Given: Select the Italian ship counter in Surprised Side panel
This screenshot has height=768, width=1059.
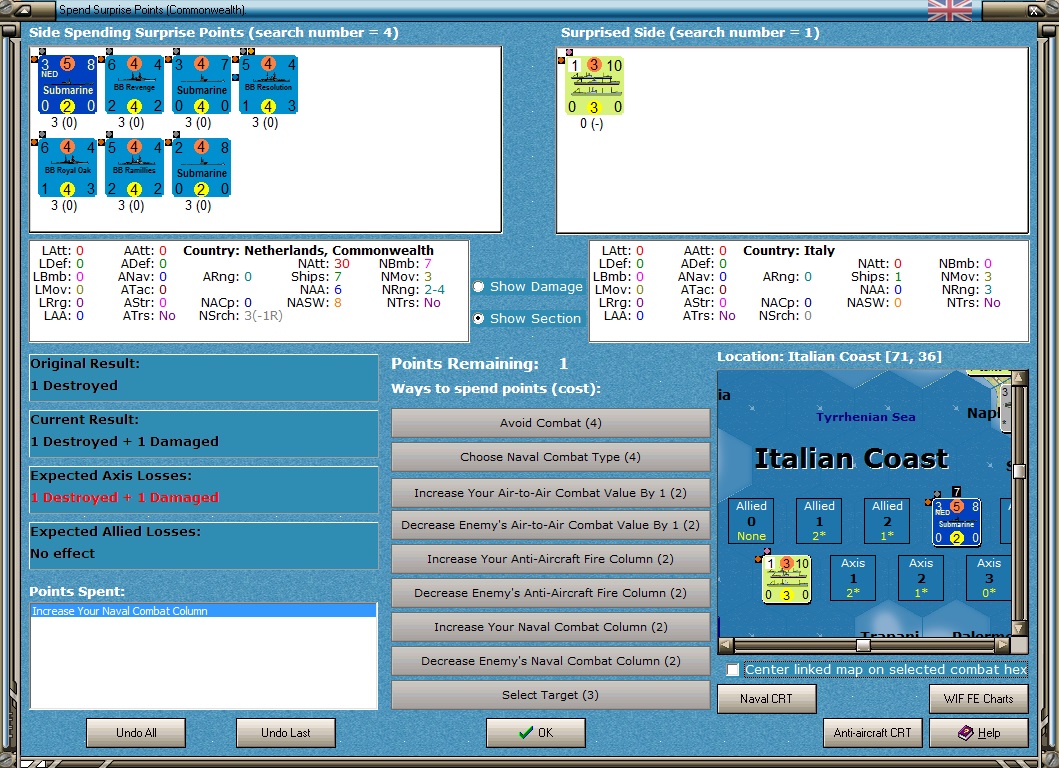Looking at the screenshot, I should tap(594, 86).
